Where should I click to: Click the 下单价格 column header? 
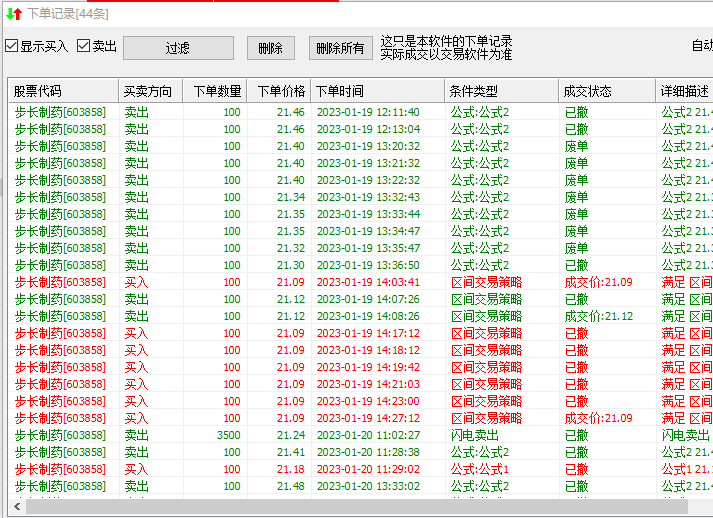(278, 91)
